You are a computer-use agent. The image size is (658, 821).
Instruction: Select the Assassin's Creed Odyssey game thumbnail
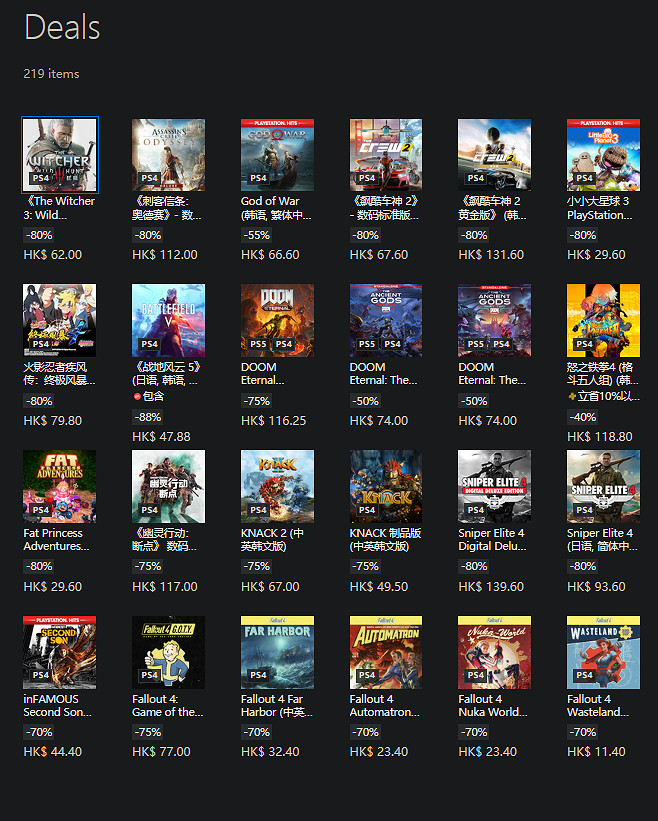point(168,155)
